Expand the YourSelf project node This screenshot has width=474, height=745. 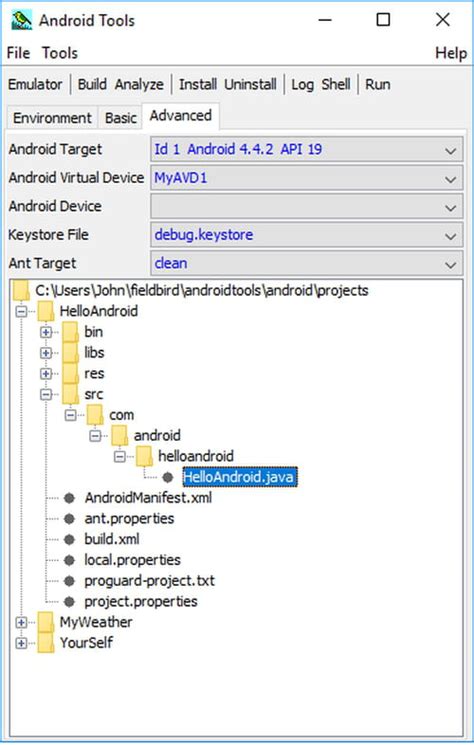21,643
